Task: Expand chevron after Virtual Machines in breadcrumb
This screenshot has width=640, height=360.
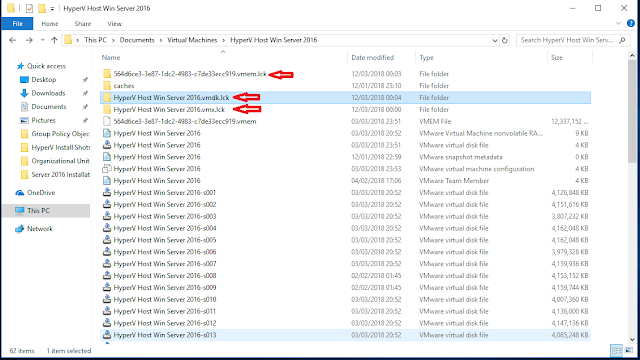Action: (x=224, y=40)
